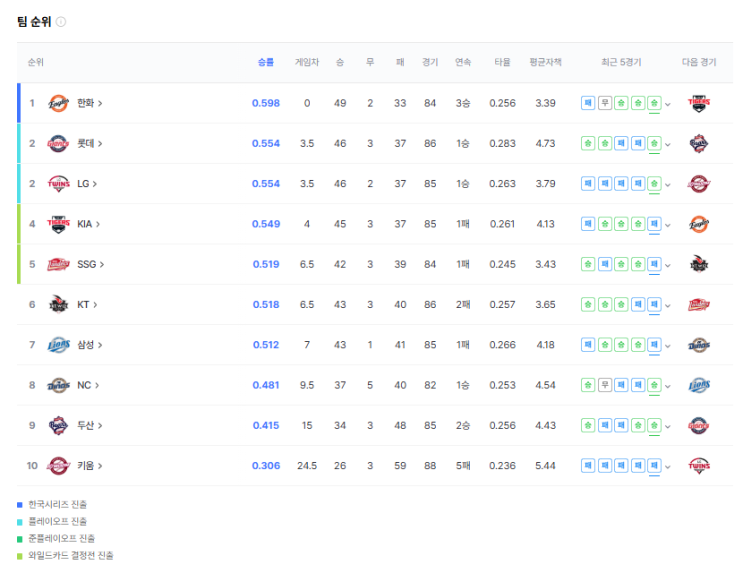Click the 삼성 Lions team logo in the 순위 column
This screenshot has height=573, width=743.
[x=58, y=345]
